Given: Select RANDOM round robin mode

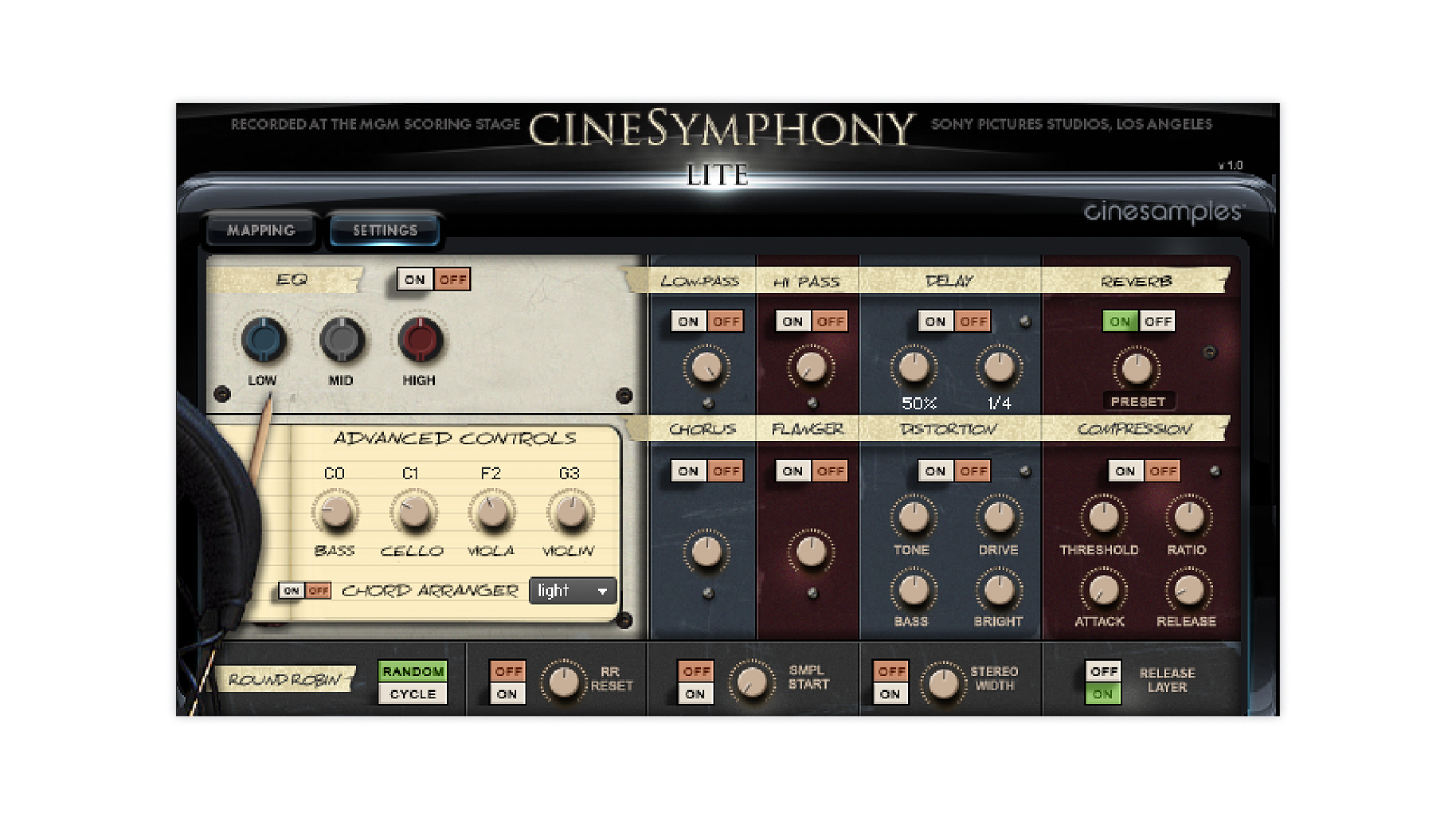Looking at the screenshot, I should 413,671.
